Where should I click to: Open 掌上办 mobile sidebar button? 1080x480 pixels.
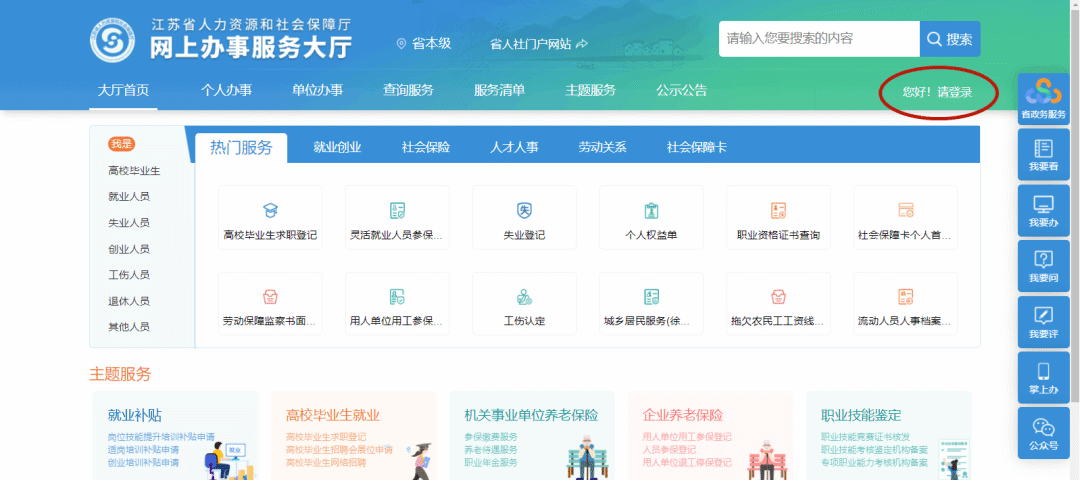tap(1043, 378)
